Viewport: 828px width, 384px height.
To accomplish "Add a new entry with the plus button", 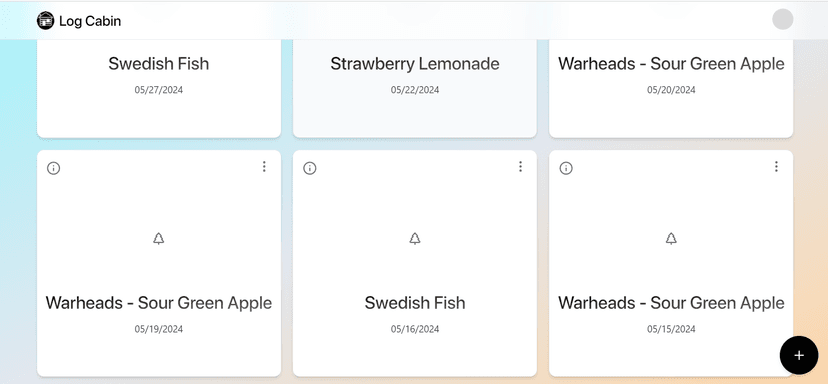I will (x=799, y=355).
